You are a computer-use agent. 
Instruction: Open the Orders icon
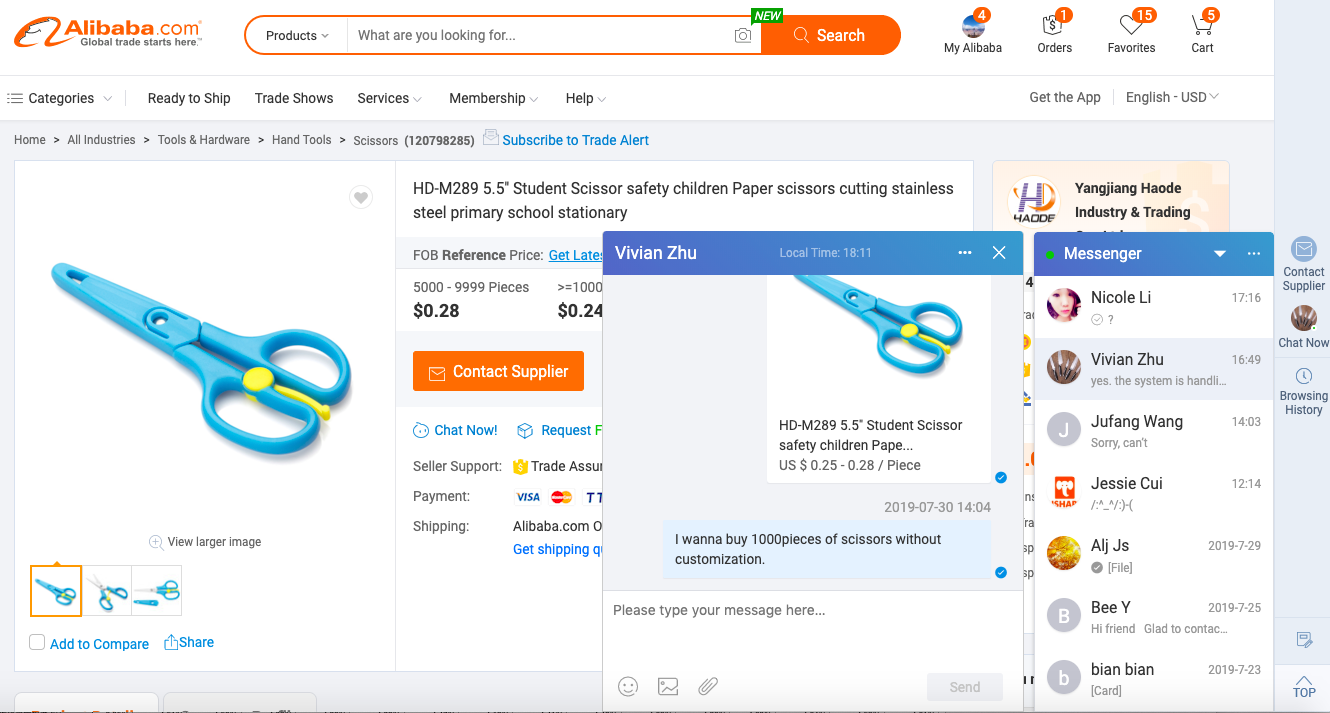(1052, 24)
